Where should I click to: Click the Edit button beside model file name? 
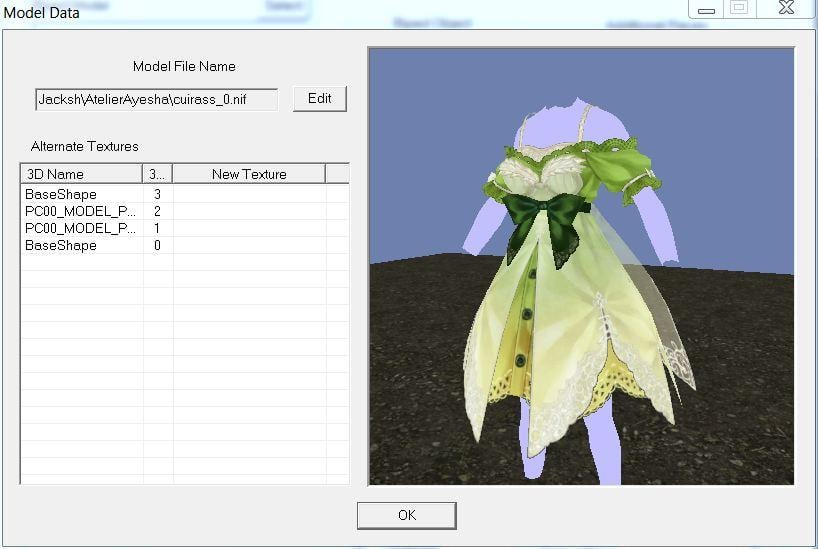pos(320,99)
